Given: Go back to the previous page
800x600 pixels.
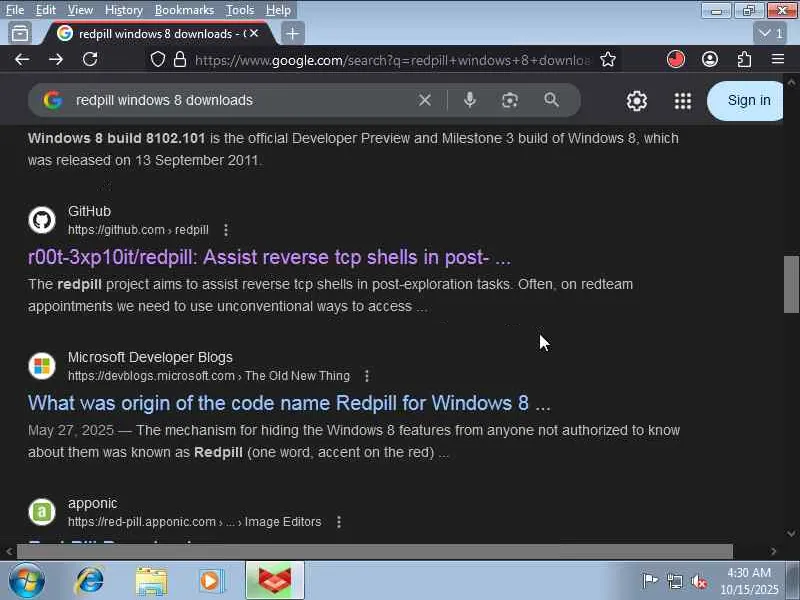Looking at the screenshot, I should click(x=22, y=60).
